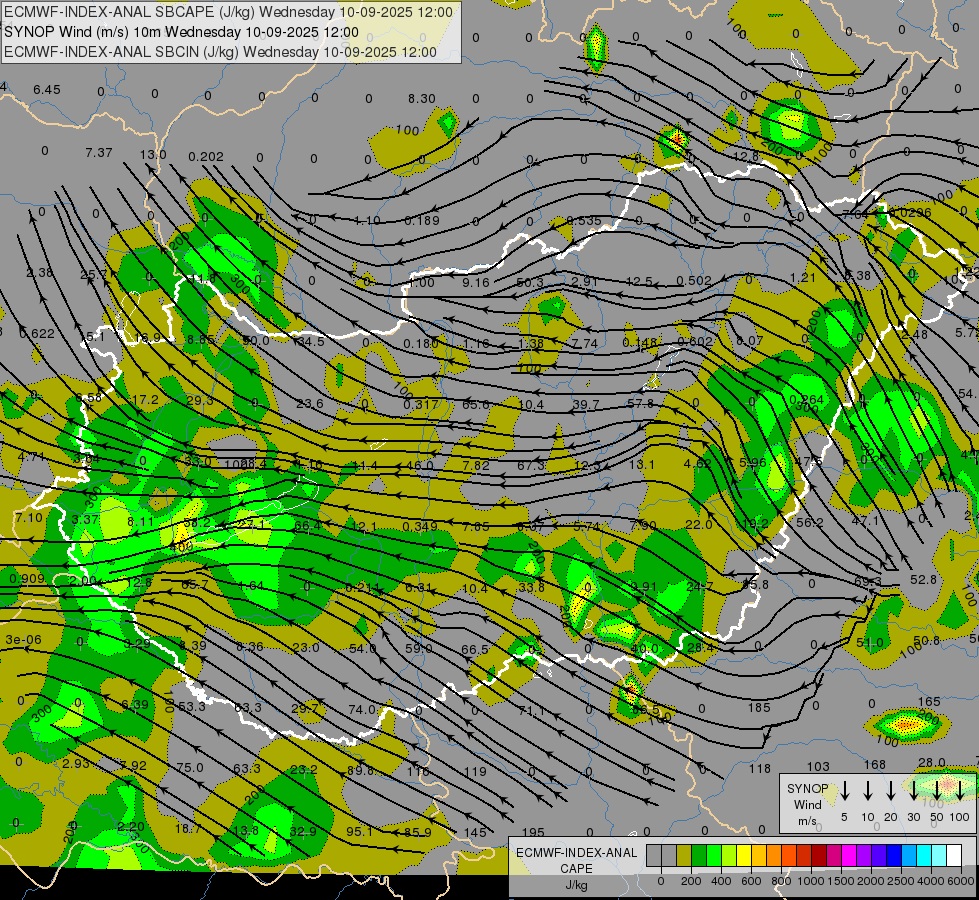This screenshot has height=900, width=979.
Task: Click the map value 57.8
Action: coord(641,403)
